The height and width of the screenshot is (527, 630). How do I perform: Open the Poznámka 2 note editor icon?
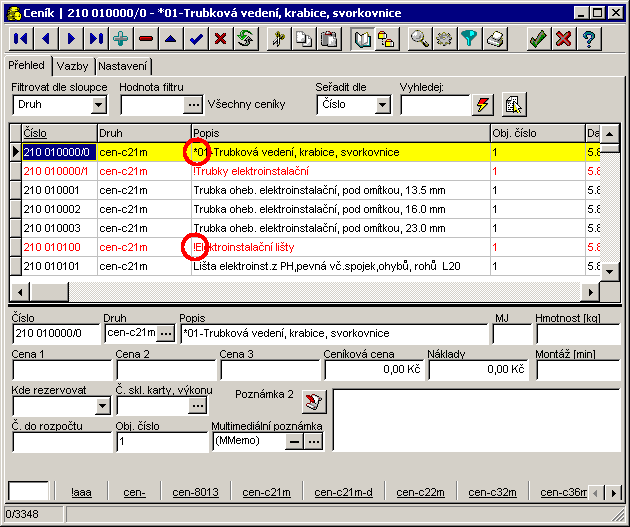[314, 402]
